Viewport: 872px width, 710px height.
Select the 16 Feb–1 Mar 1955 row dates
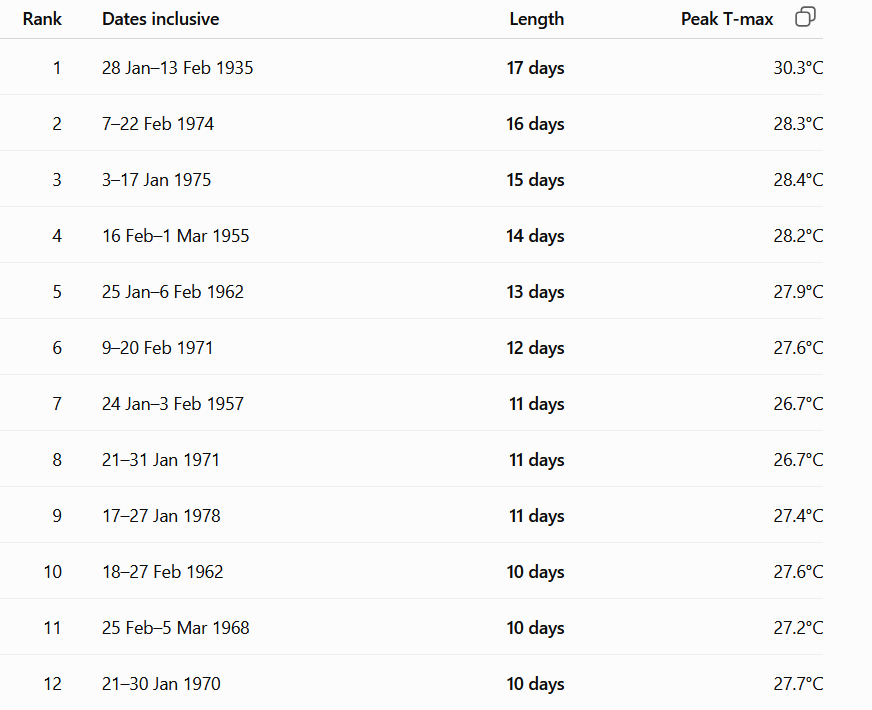point(176,236)
